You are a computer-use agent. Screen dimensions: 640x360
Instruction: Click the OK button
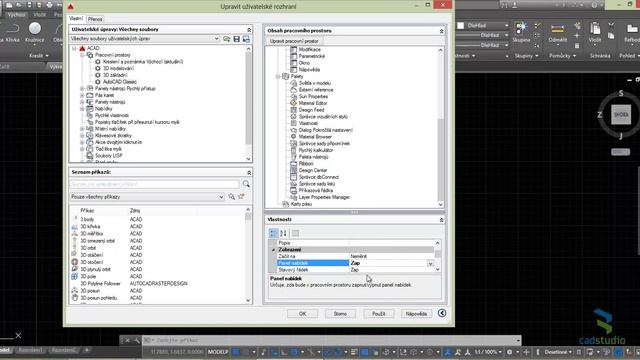point(302,314)
